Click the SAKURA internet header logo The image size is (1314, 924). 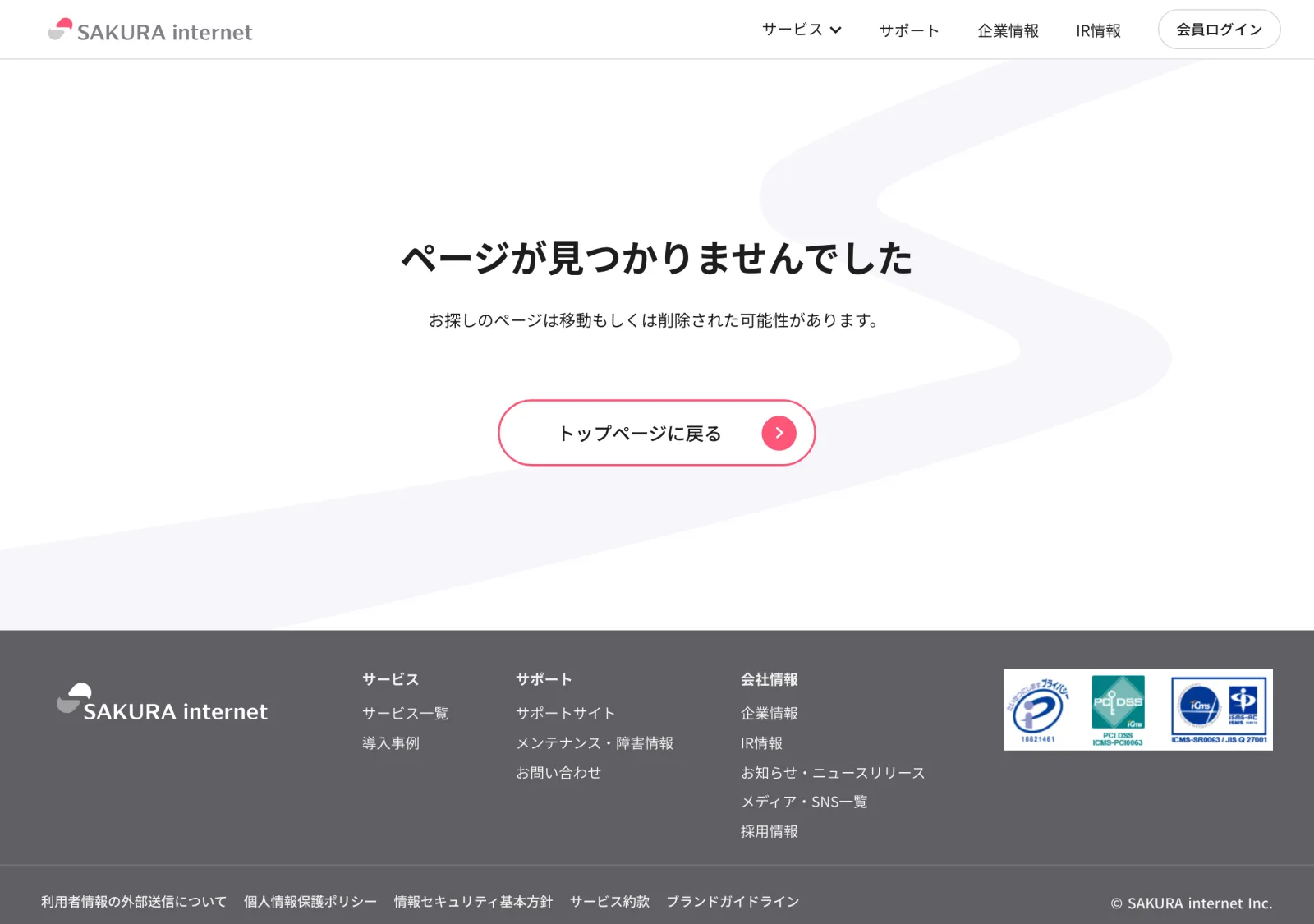coord(150,30)
